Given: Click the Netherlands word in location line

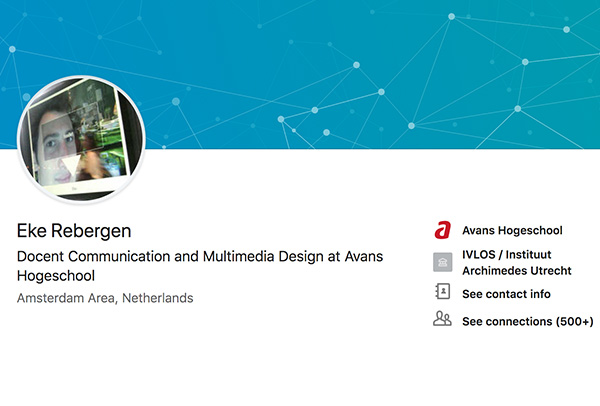Looking at the screenshot, I should point(158,298).
